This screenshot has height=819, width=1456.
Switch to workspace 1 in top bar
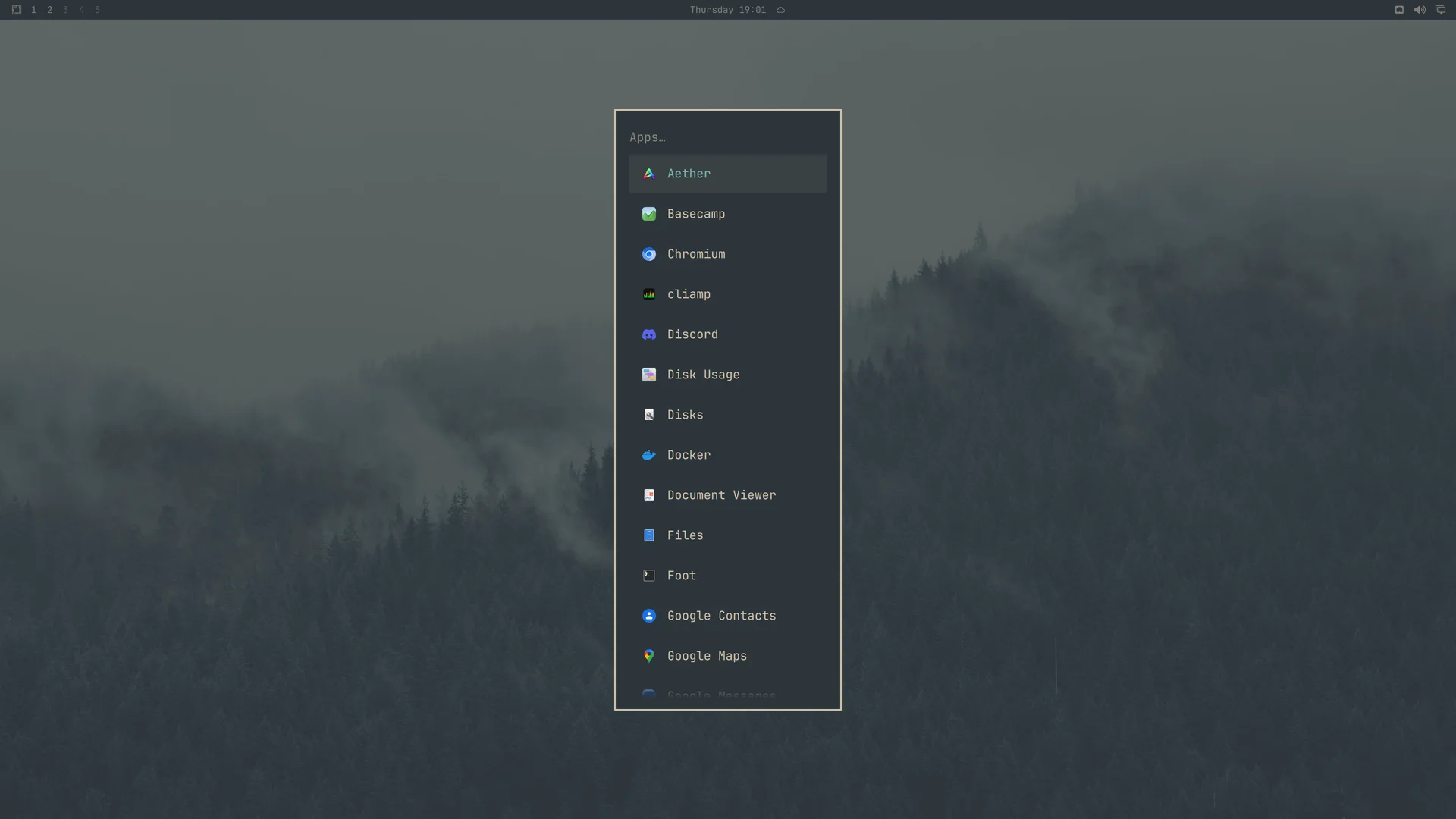[33, 10]
